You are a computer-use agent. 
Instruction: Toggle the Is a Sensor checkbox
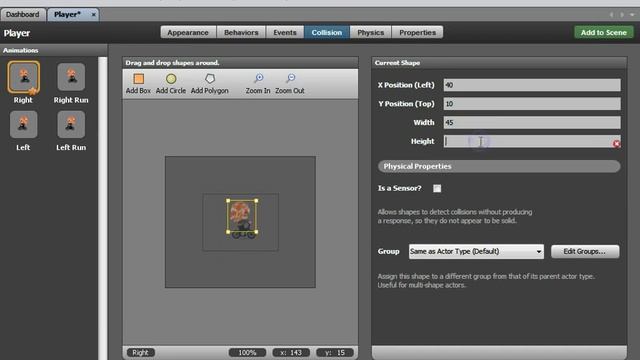(437, 188)
